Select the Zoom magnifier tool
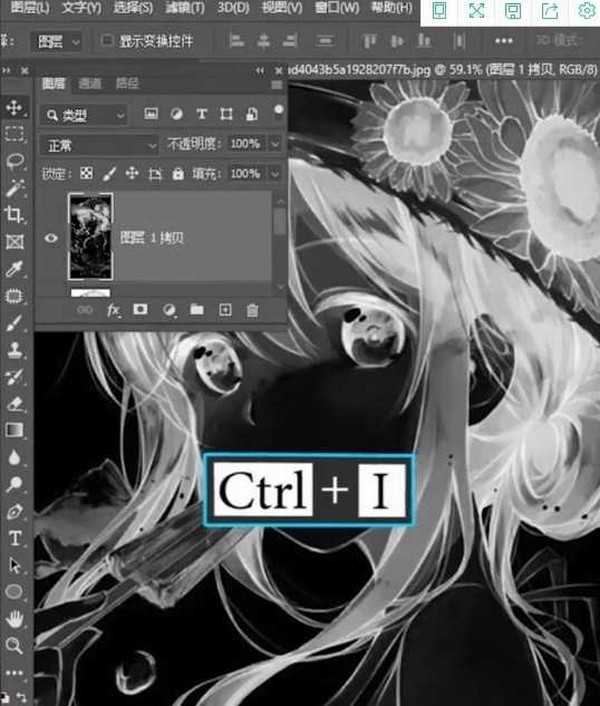Image resolution: width=600 pixels, height=706 pixels. tap(15, 646)
